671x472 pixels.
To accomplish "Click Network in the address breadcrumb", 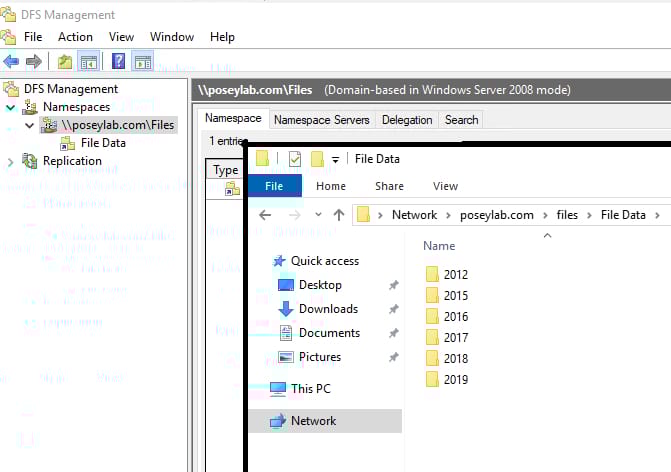I will click(x=415, y=215).
